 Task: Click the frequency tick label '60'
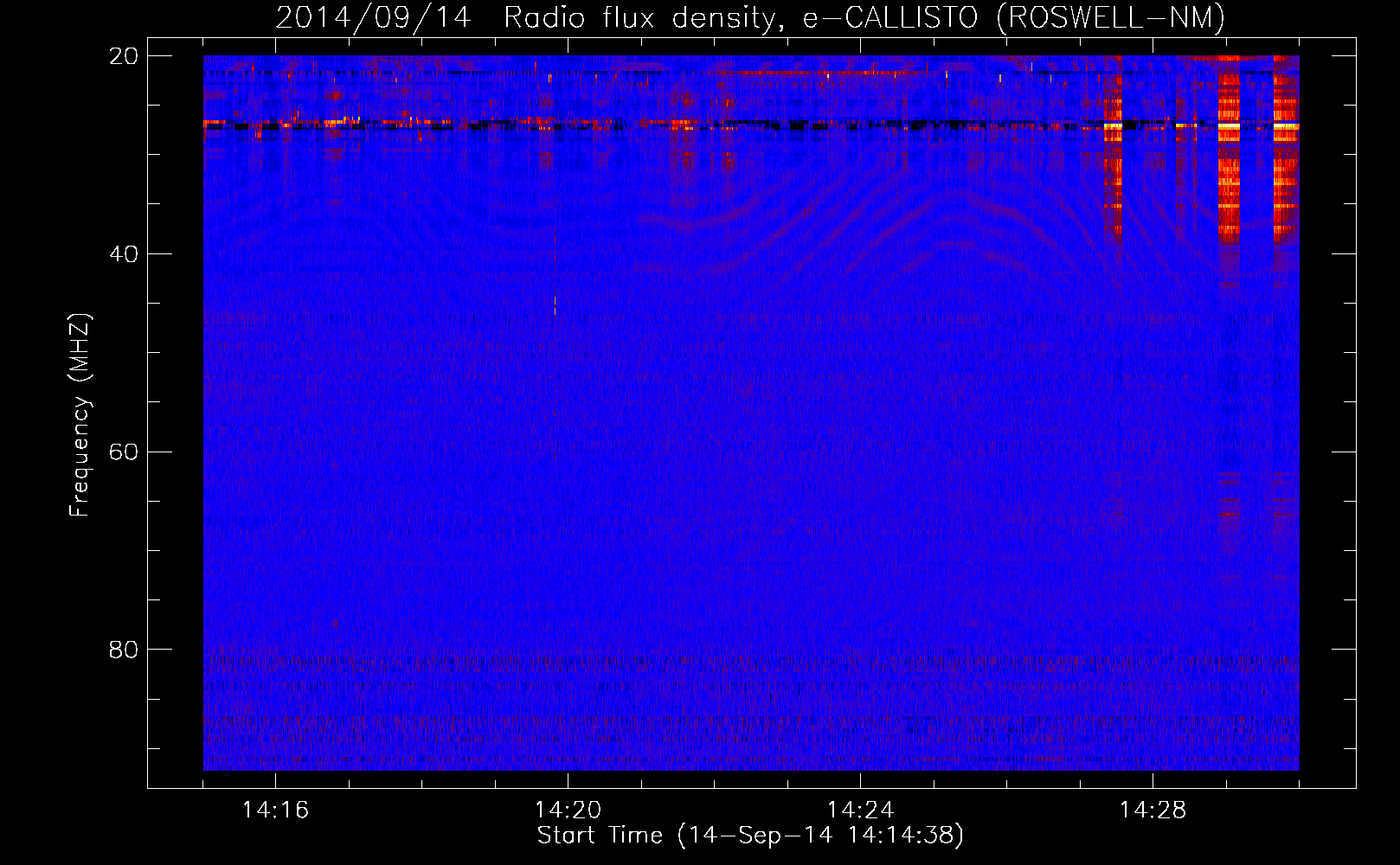tap(124, 452)
